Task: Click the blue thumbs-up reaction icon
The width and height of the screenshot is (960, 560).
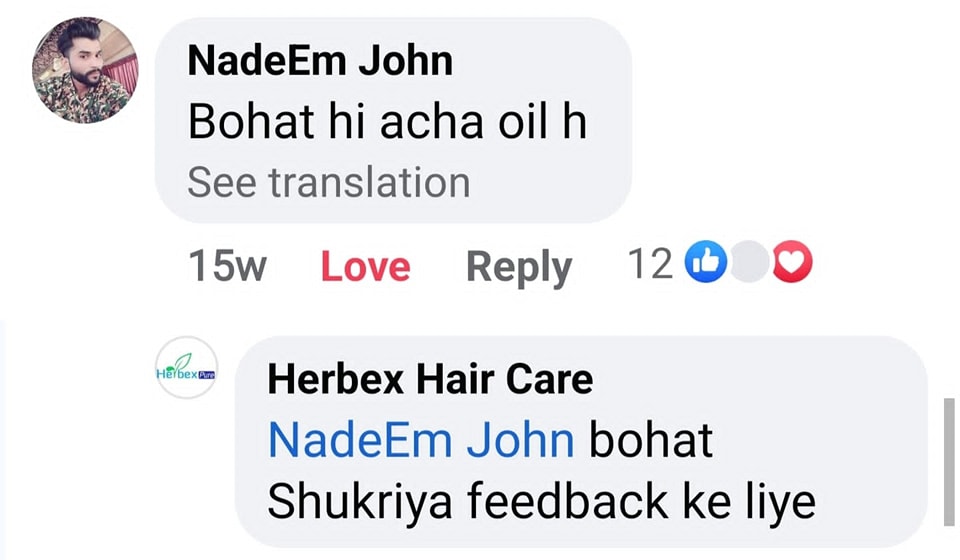Action: [x=706, y=262]
